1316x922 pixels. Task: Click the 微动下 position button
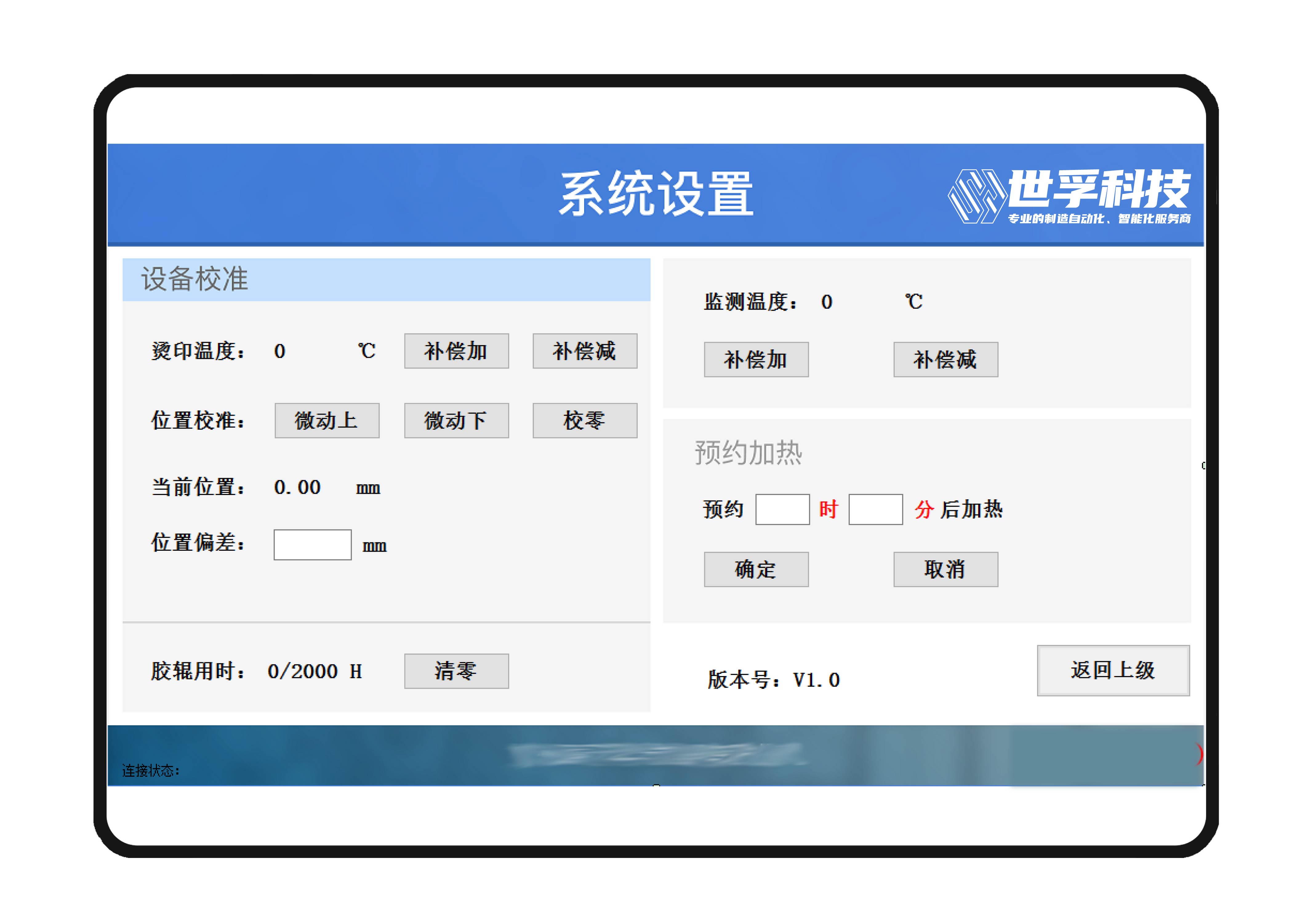[x=456, y=420]
